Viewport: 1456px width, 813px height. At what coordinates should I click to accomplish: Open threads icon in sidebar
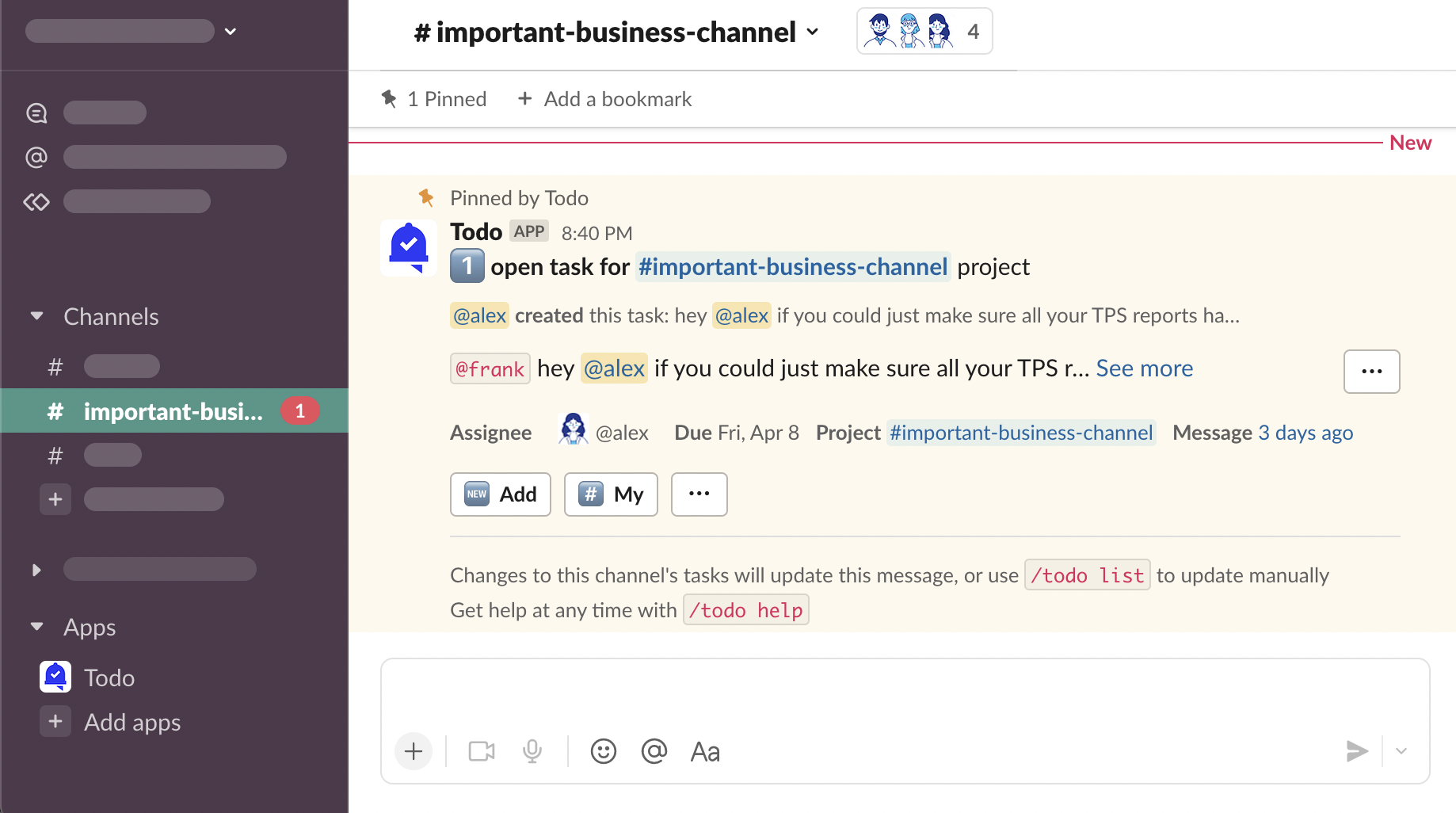point(36,113)
